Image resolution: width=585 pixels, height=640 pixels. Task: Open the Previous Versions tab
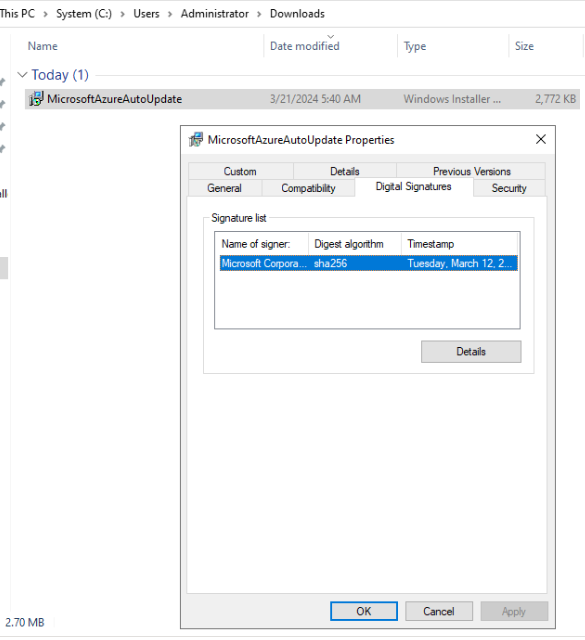[472, 171]
